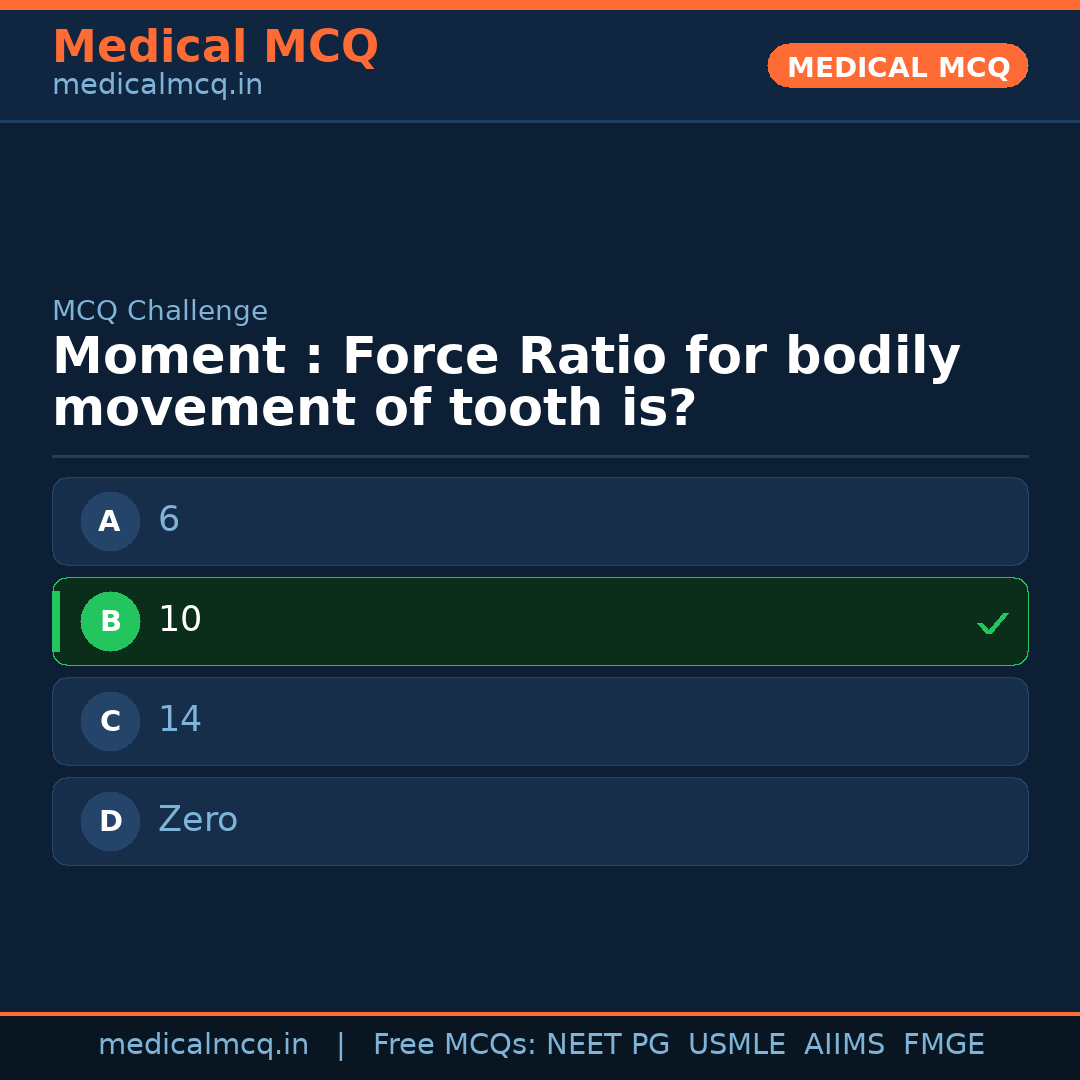Open the medicalmcq.in link under the title

(x=157, y=86)
